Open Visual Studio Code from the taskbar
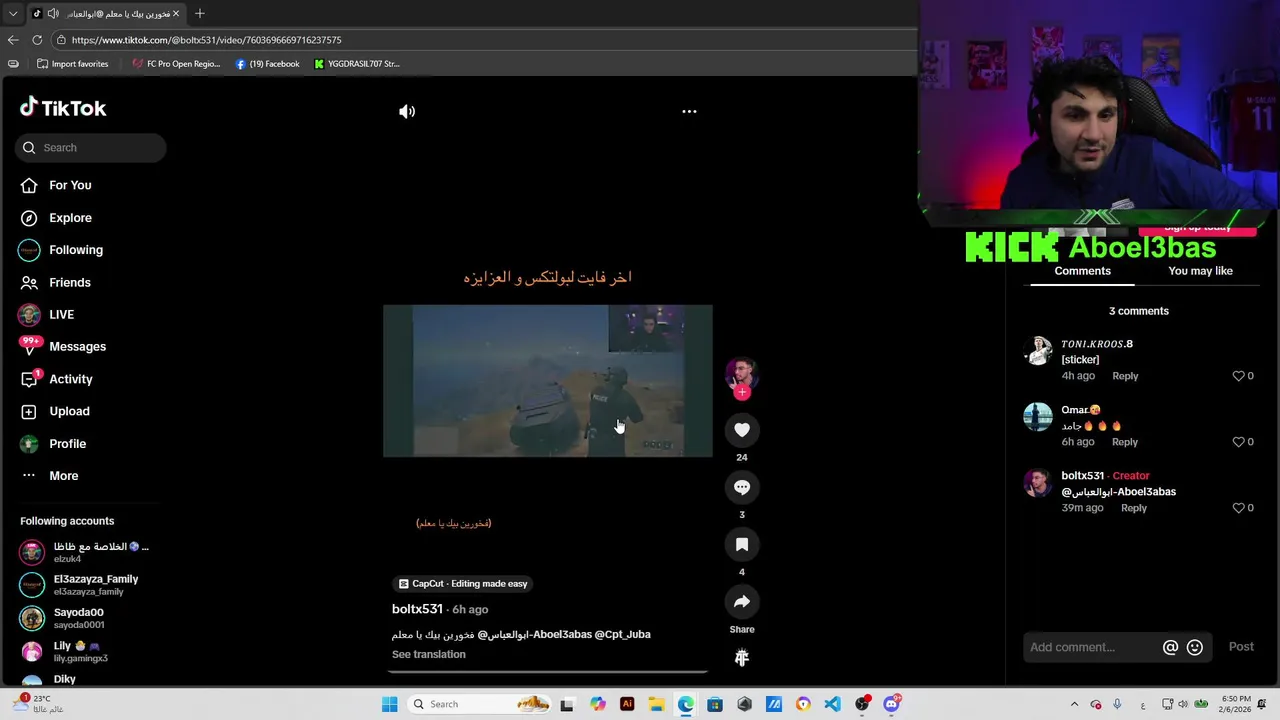This screenshot has height=720, width=1280. 832,704
